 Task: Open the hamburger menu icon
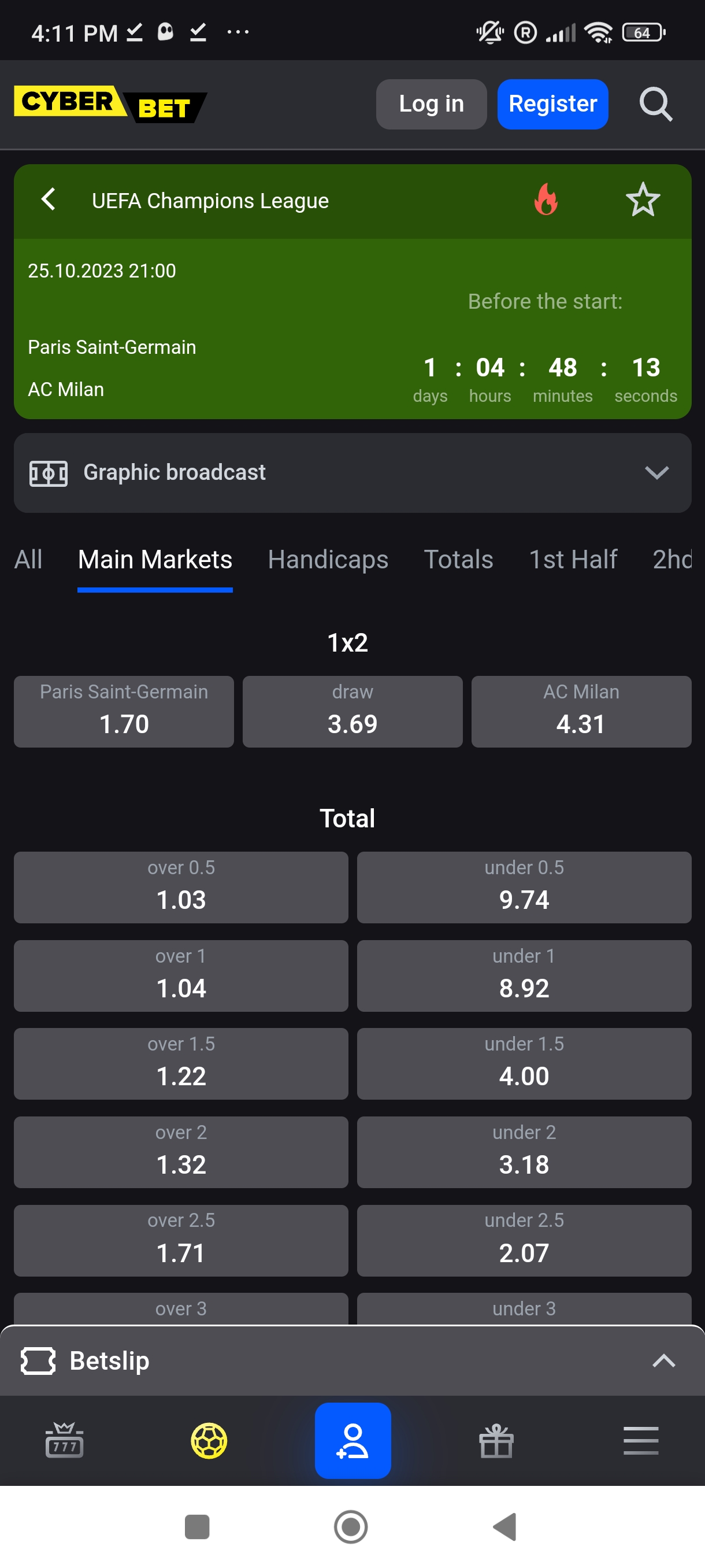click(640, 1440)
